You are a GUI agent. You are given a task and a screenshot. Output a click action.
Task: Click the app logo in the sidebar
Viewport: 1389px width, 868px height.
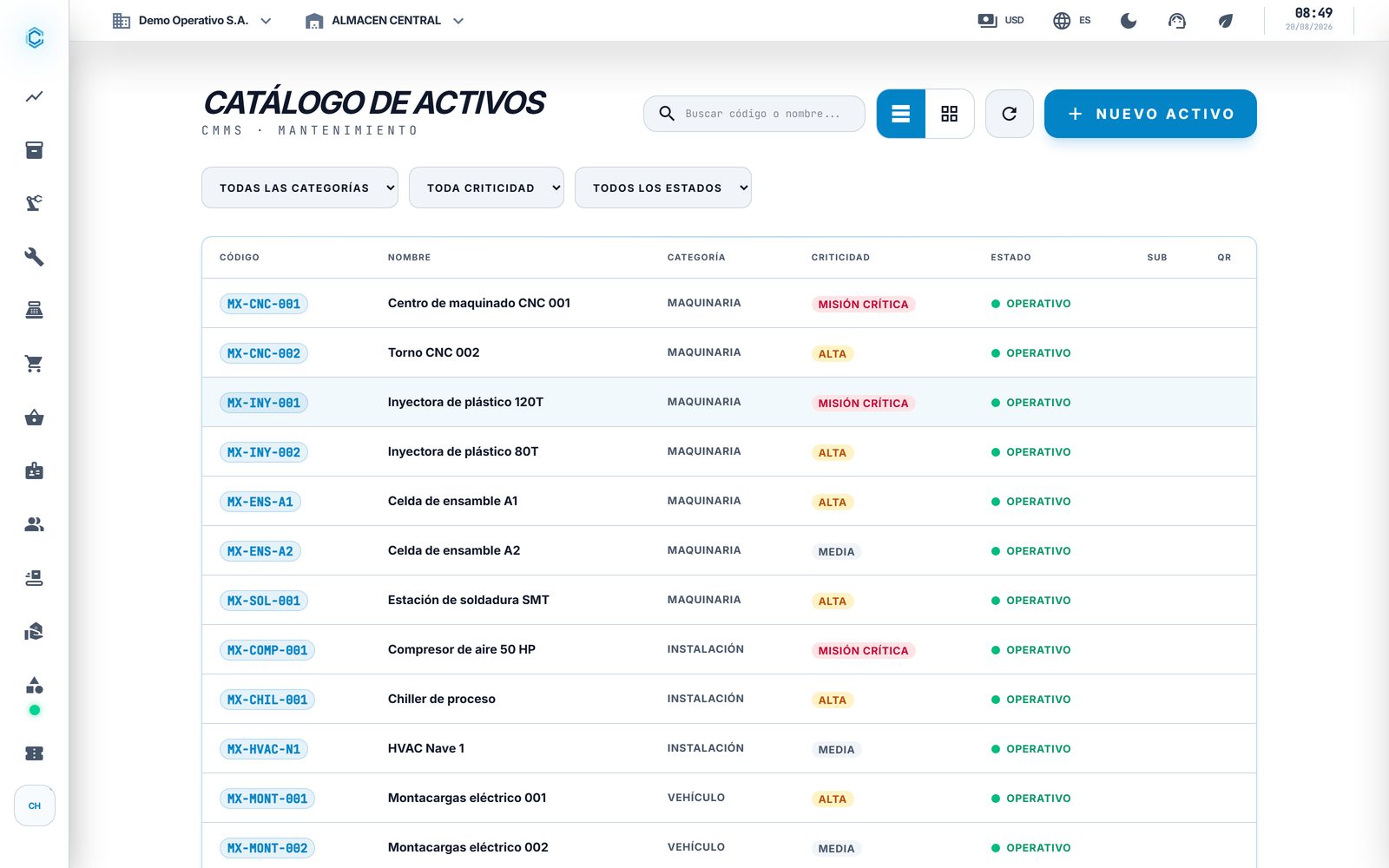click(x=35, y=37)
